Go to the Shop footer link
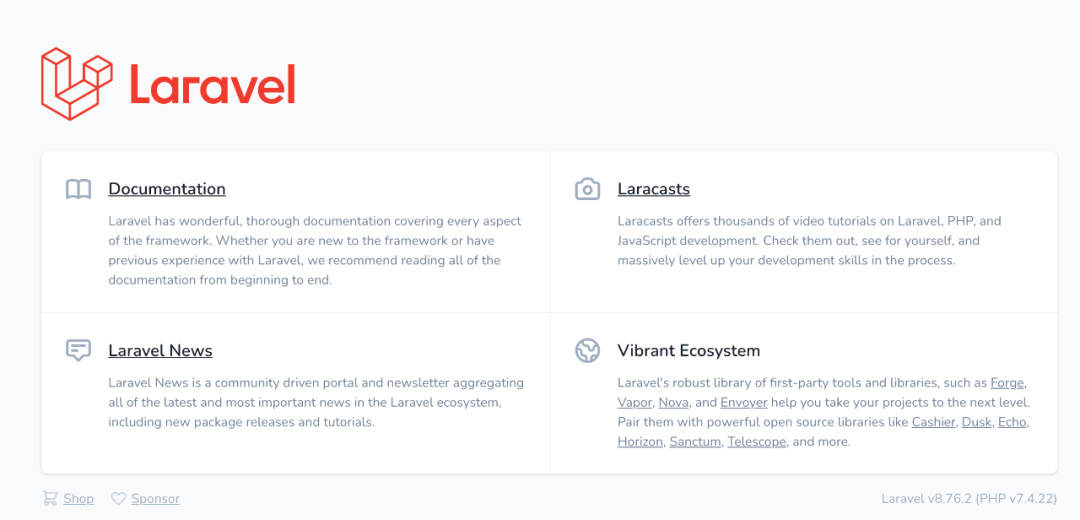The image size is (1080, 520). (x=79, y=499)
